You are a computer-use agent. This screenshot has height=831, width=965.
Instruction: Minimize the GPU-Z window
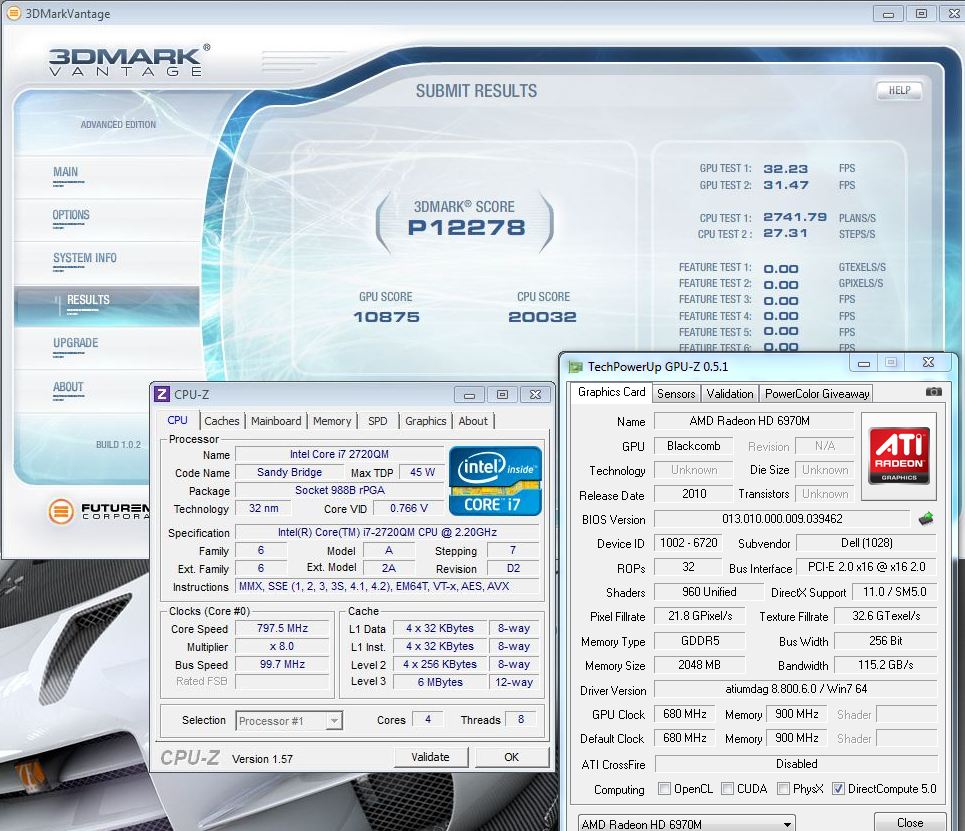tap(864, 363)
